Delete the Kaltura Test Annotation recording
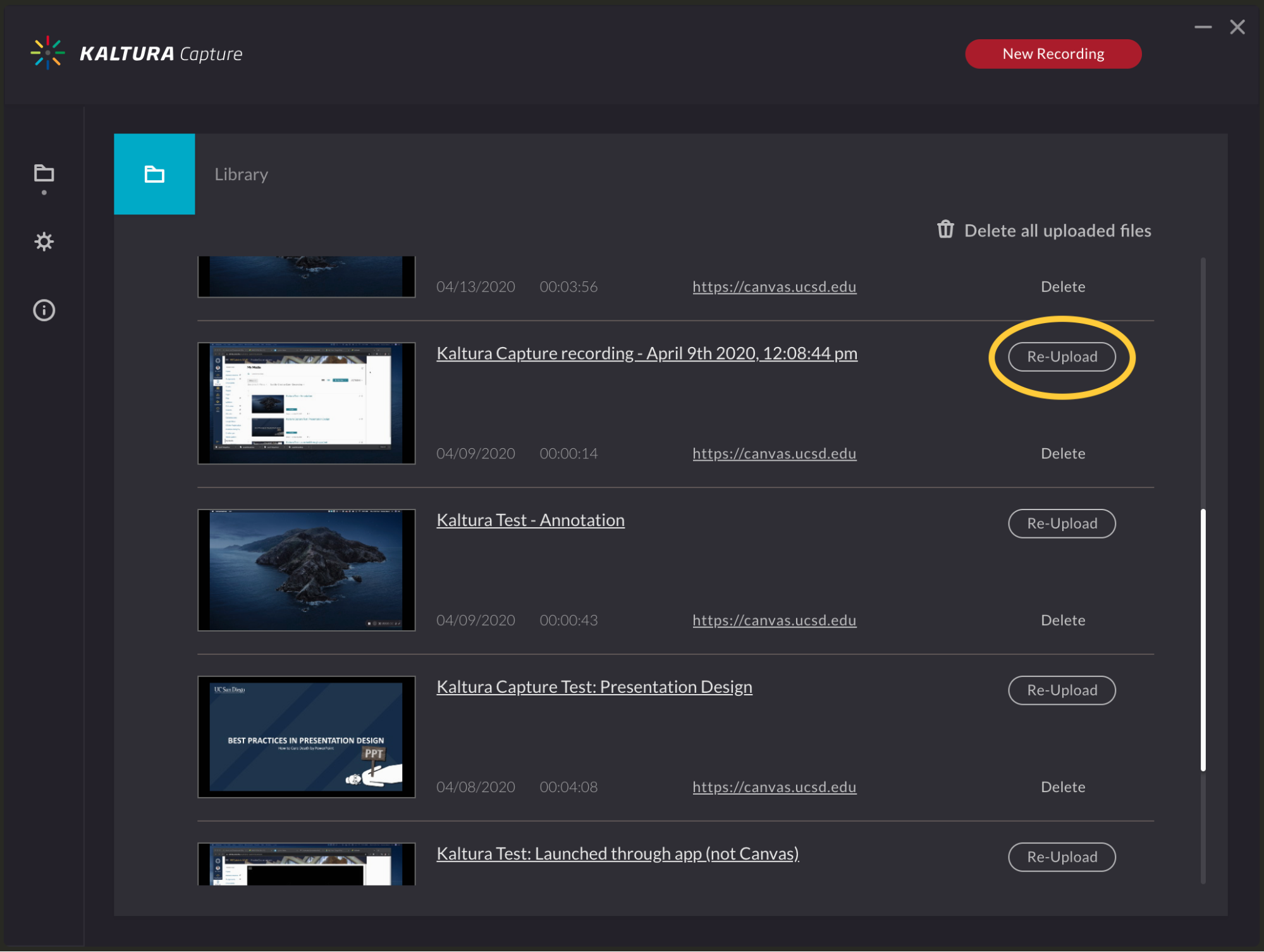The image size is (1264, 952). [x=1063, y=619]
